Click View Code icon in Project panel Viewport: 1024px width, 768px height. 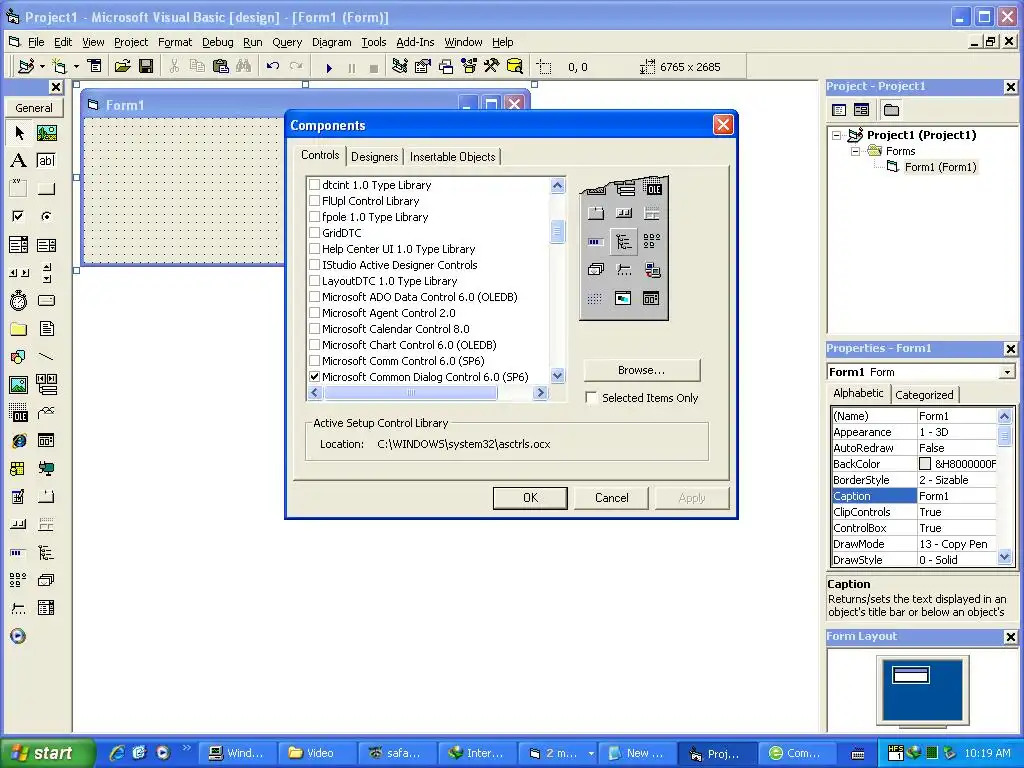click(x=839, y=110)
